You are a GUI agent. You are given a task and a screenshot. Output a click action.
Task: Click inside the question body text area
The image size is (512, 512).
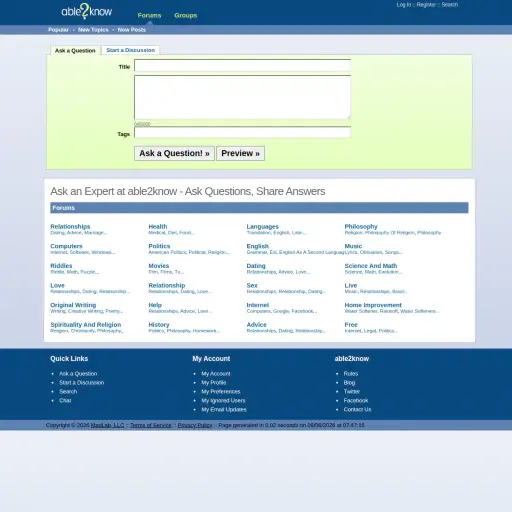click(x=242, y=97)
